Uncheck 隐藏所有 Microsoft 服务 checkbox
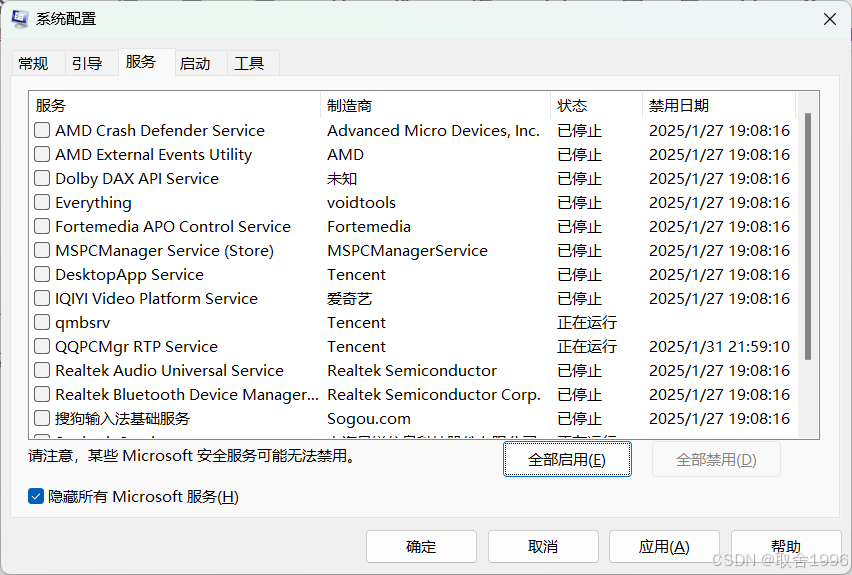 tap(36, 496)
